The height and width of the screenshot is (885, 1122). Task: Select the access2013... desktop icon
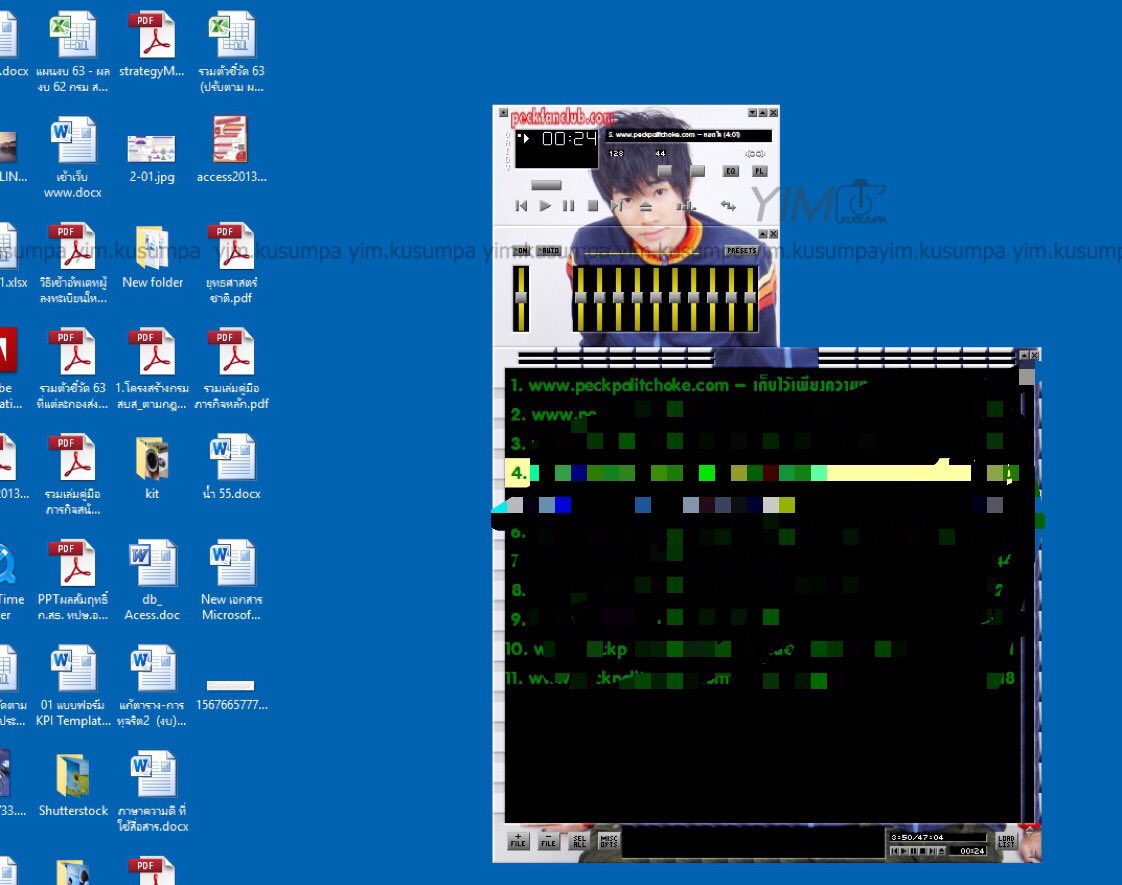[x=231, y=150]
